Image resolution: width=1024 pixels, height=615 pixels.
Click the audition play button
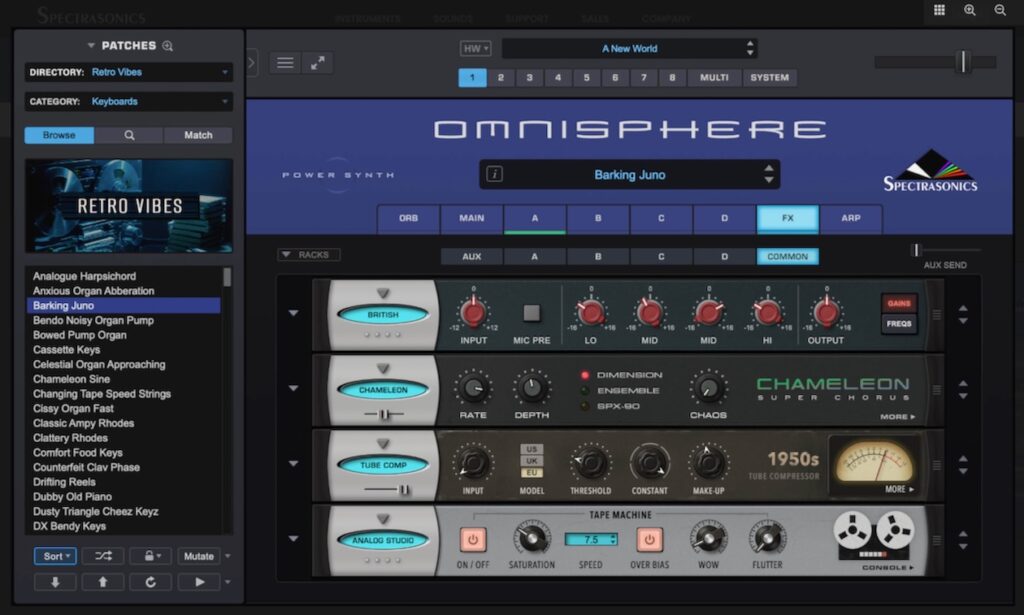pos(199,581)
